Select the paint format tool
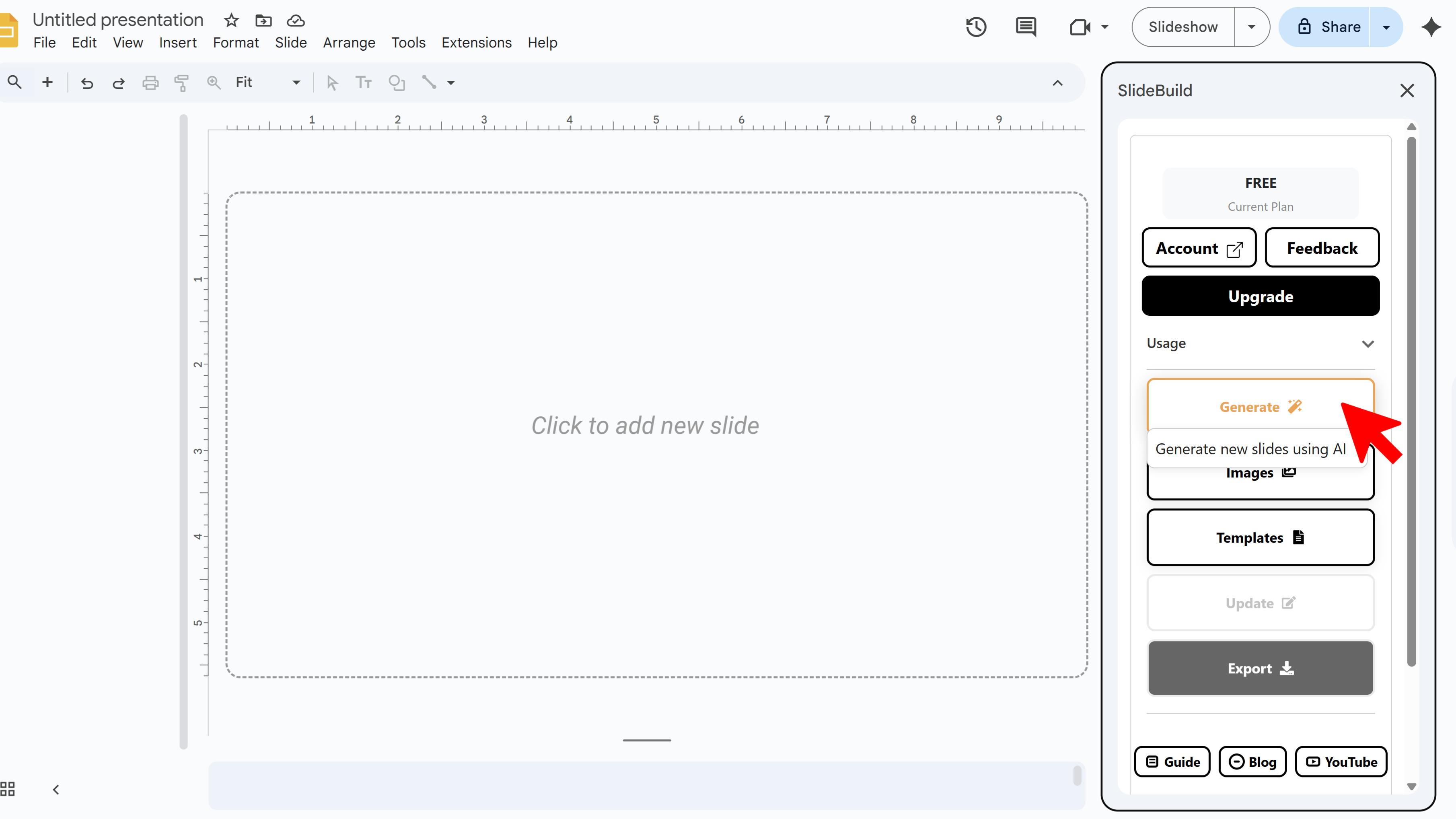This screenshot has width=1456, height=819. (x=181, y=83)
